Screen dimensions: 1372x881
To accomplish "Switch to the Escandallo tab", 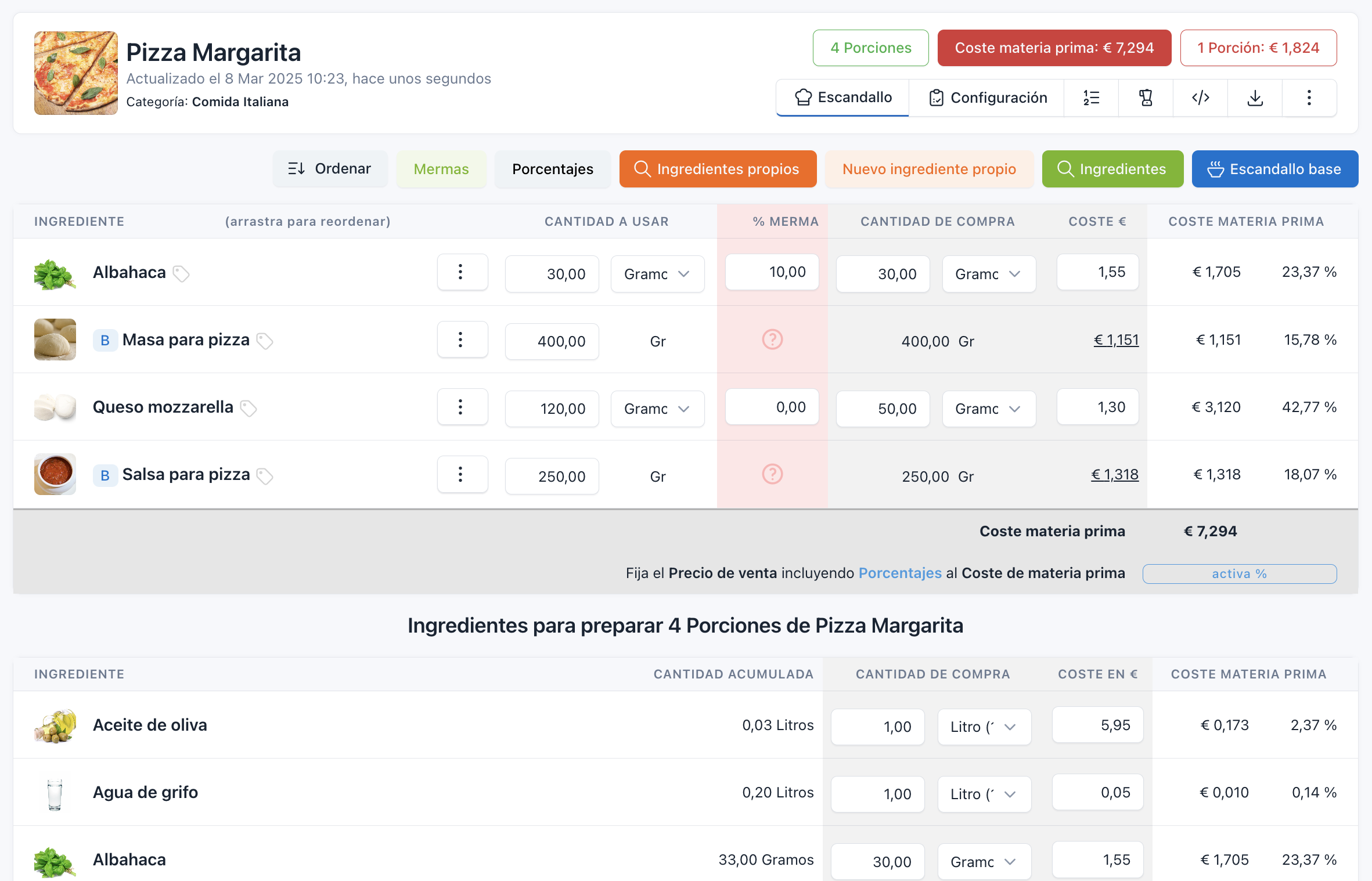I will coord(842,98).
